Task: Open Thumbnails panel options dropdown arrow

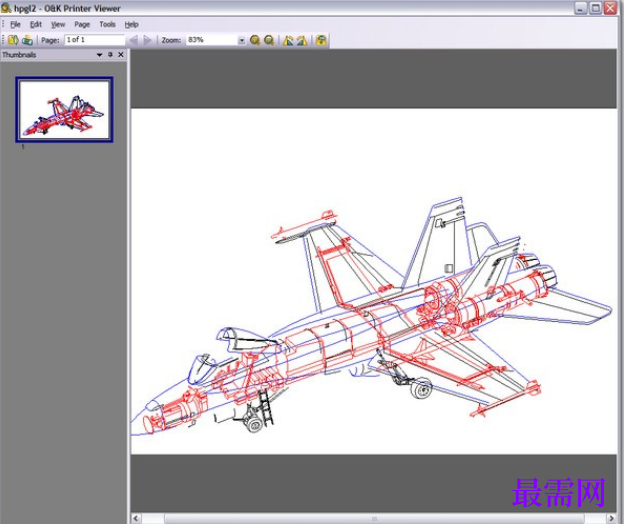Action: pyautogui.click(x=99, y=55)
